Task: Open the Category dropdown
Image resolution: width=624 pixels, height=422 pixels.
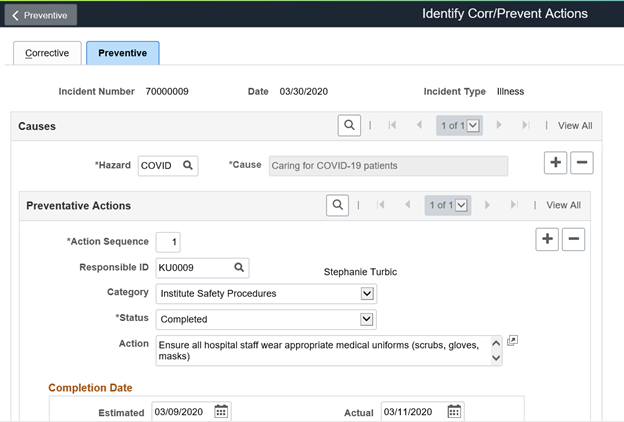Action: (367, 293)
